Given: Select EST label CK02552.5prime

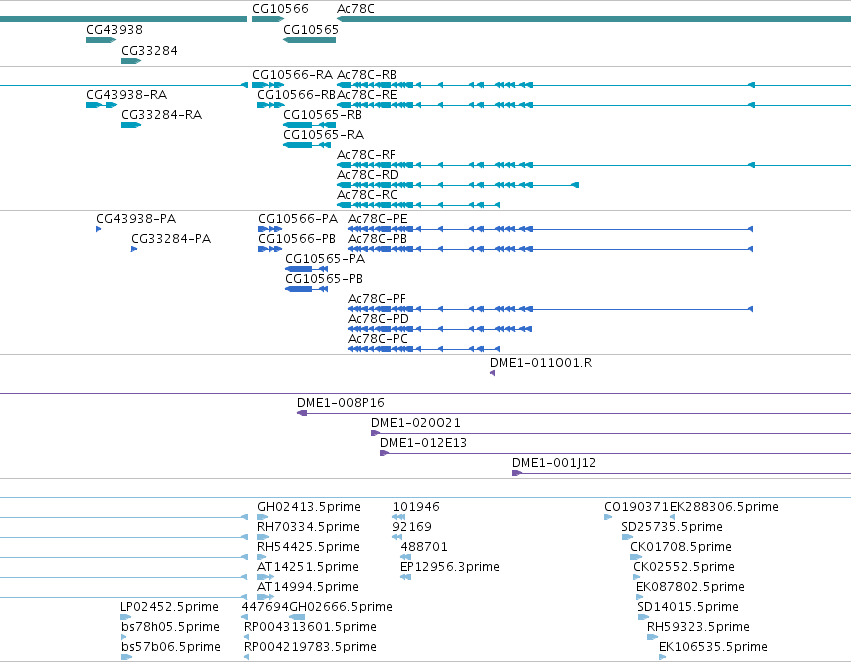Looking at the screenshot, I should pyautogui.click(x=684, y=567).
